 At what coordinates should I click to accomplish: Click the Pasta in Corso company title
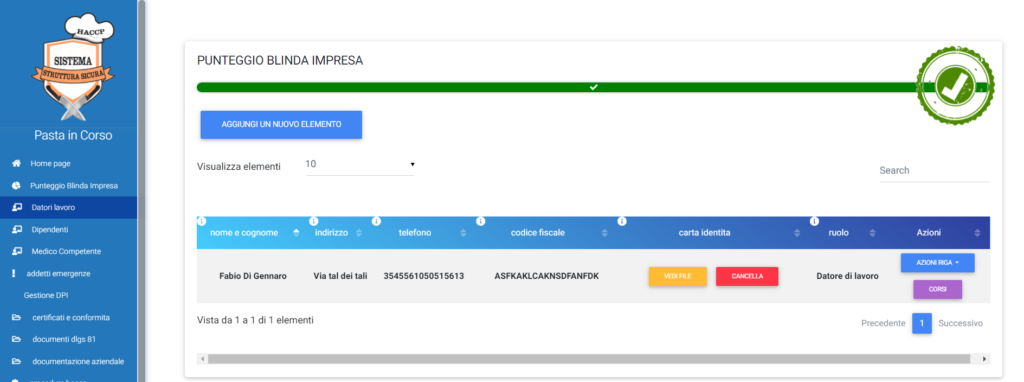(x=73, y=136)
